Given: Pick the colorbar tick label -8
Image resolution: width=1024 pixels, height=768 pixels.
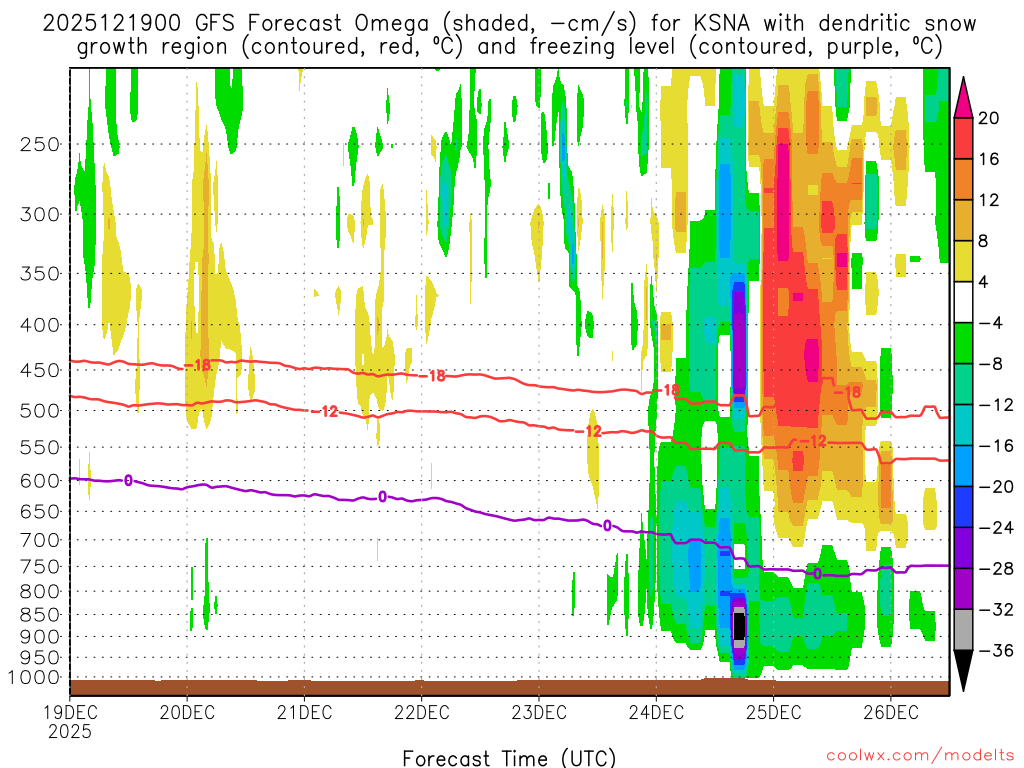Looking at the screenshot, I should click(x=990, y=364).
